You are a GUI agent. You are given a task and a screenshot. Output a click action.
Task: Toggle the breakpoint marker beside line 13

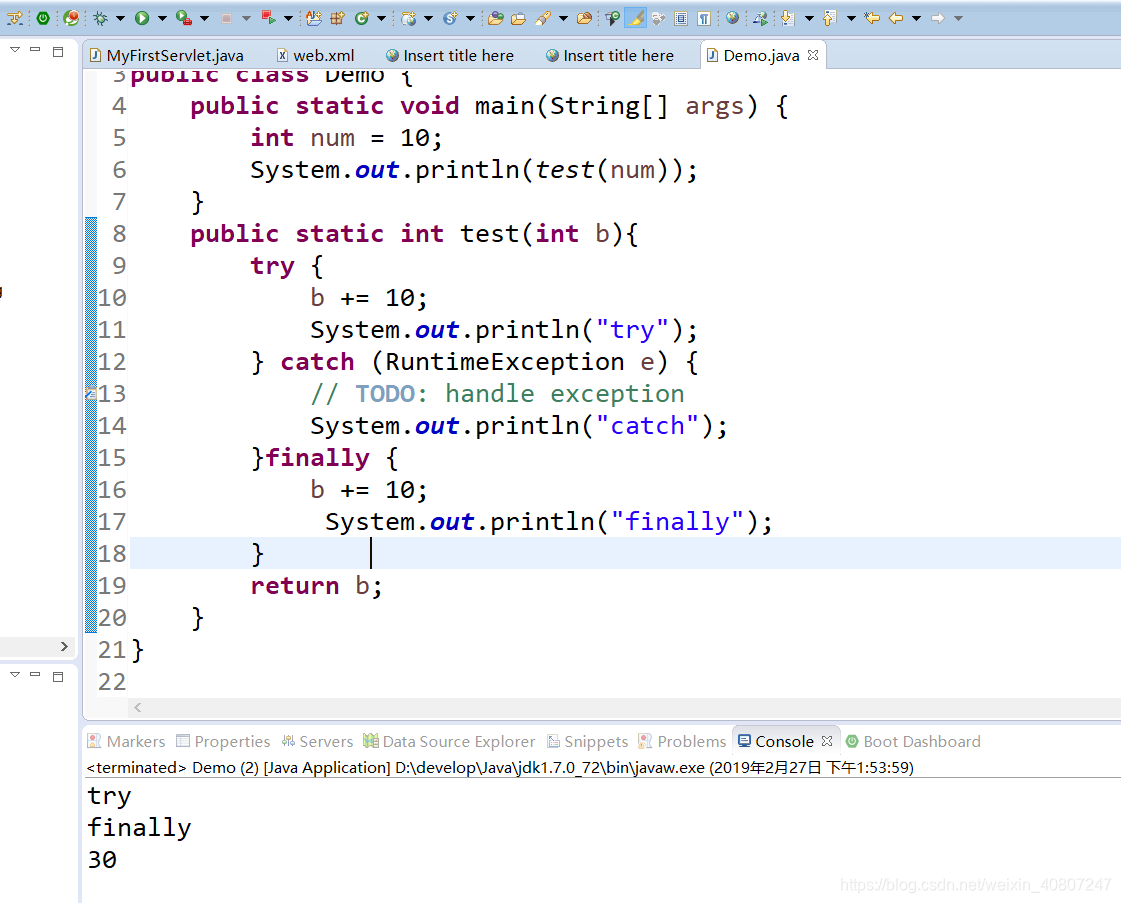[91, 393]
